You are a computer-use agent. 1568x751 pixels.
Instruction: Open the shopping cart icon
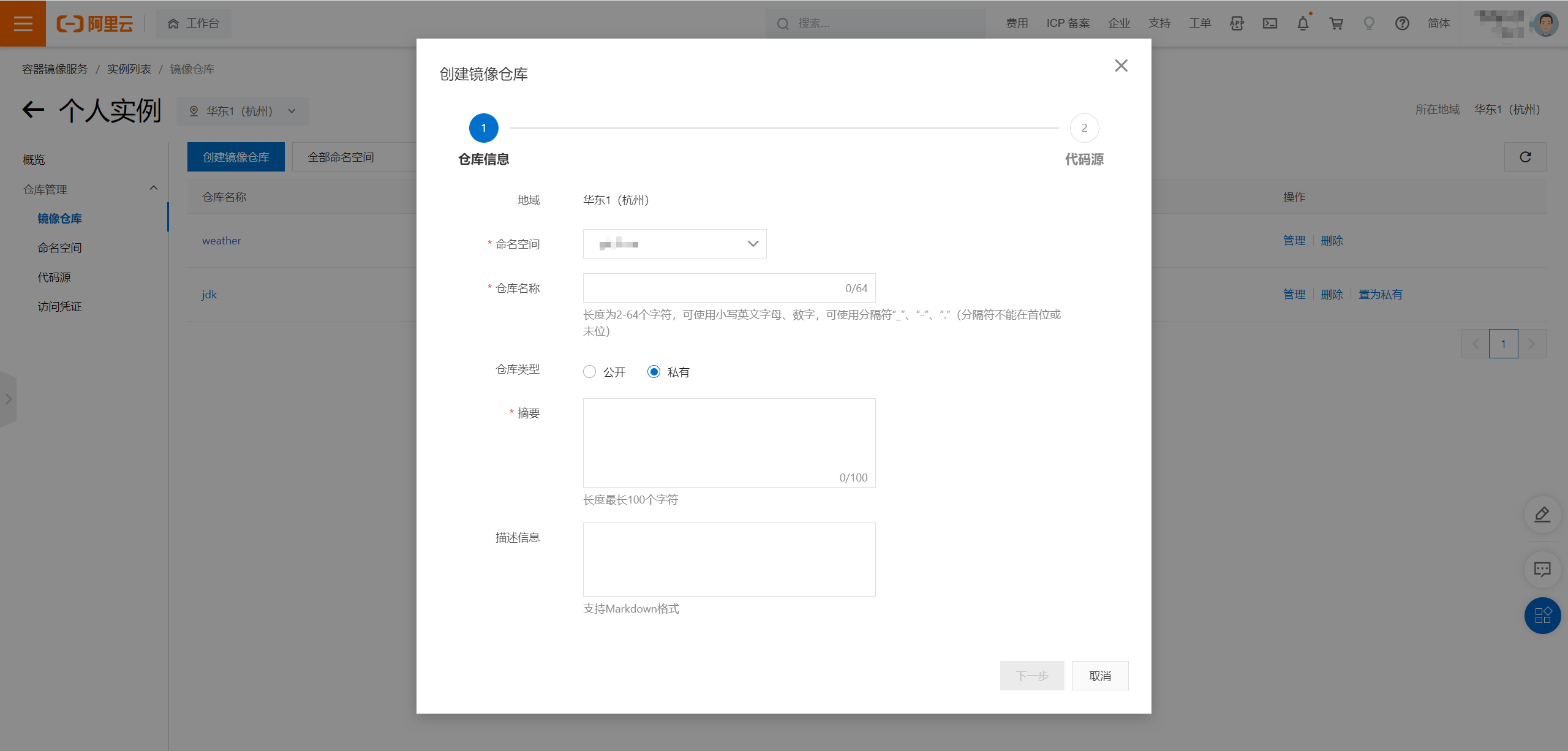[1336, 23]
